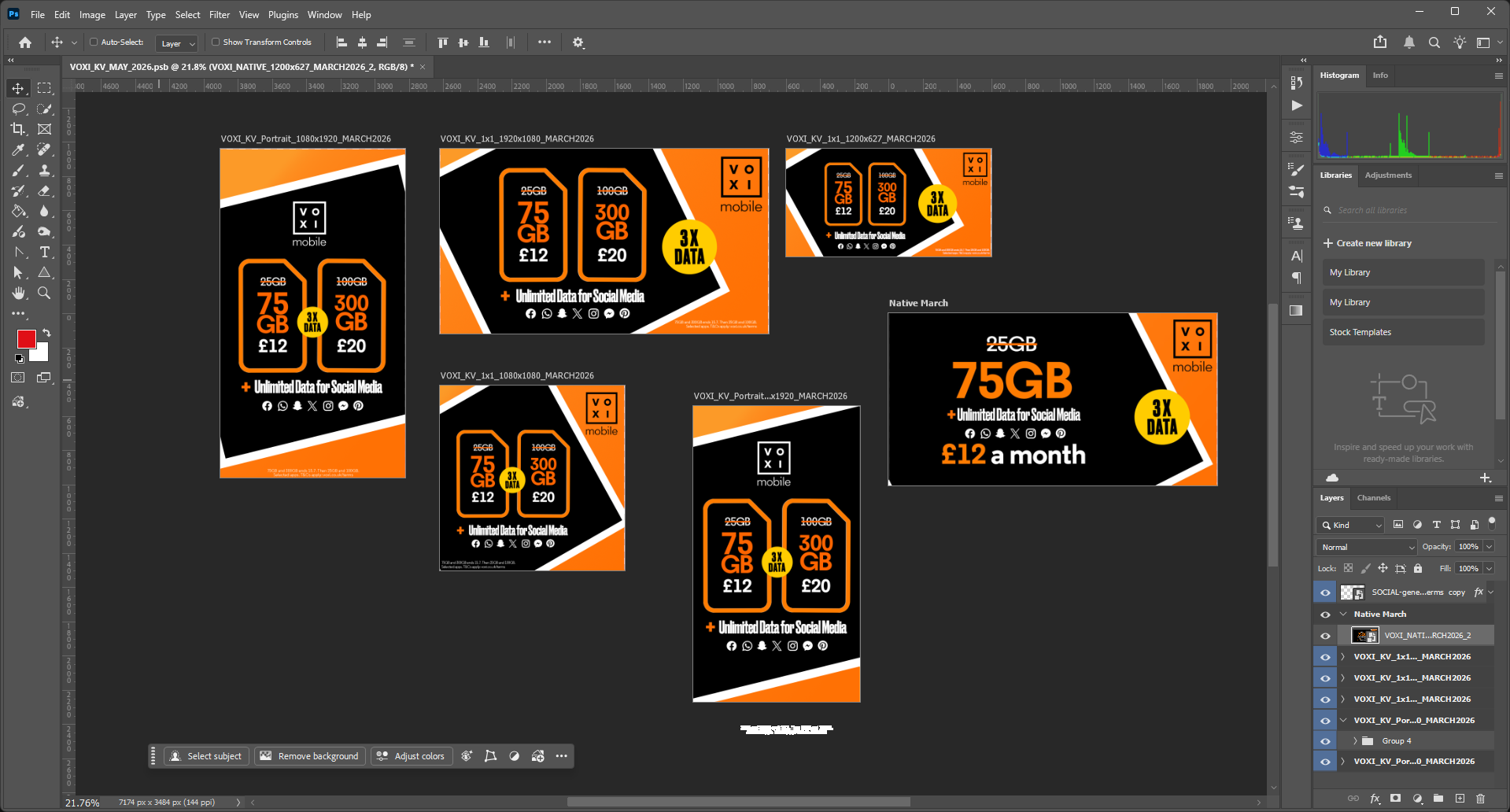Select the Clone Stamp tool

tap(45, 170)
